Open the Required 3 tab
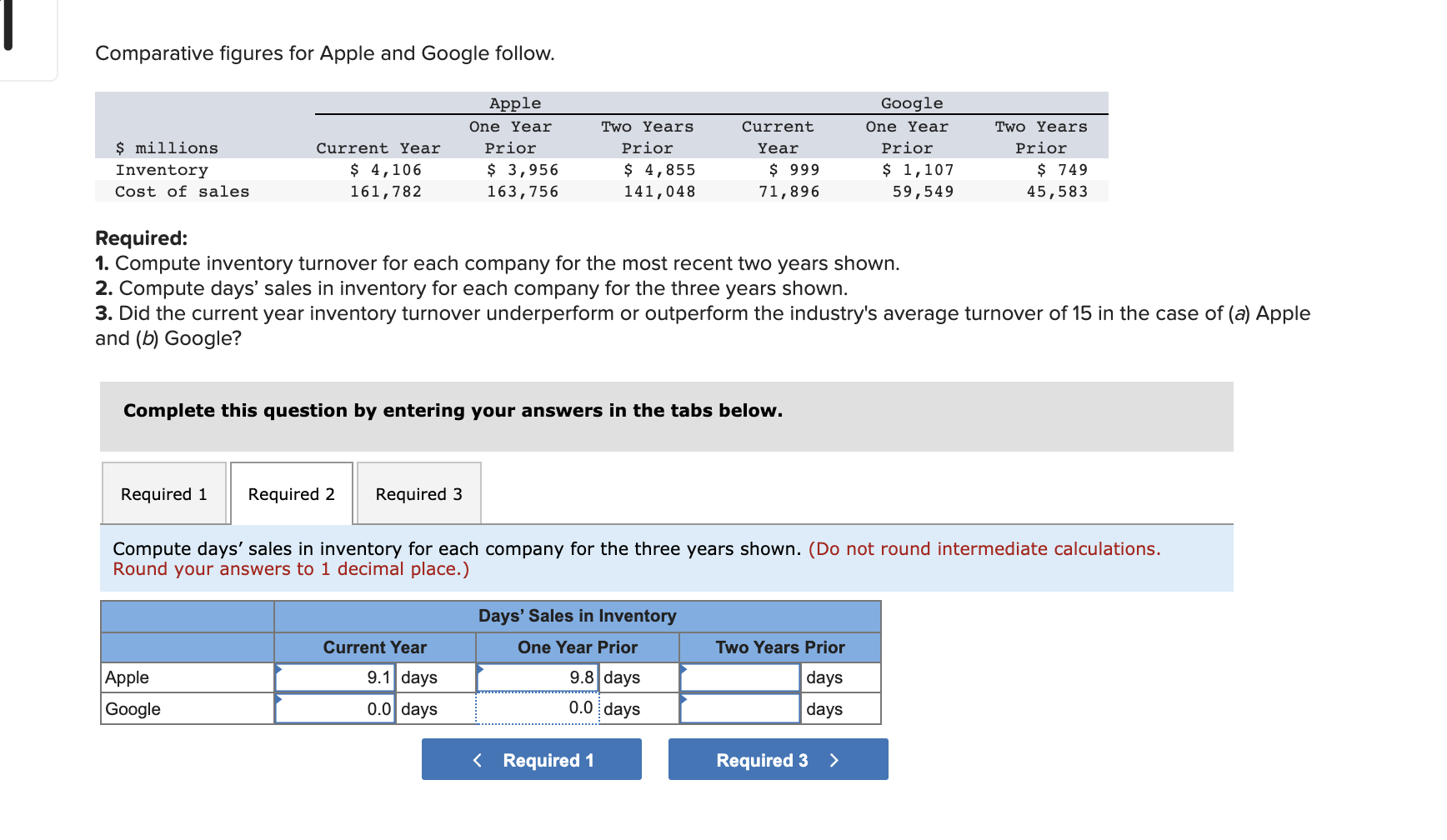The image size is (1447, 840). (419, 493)
